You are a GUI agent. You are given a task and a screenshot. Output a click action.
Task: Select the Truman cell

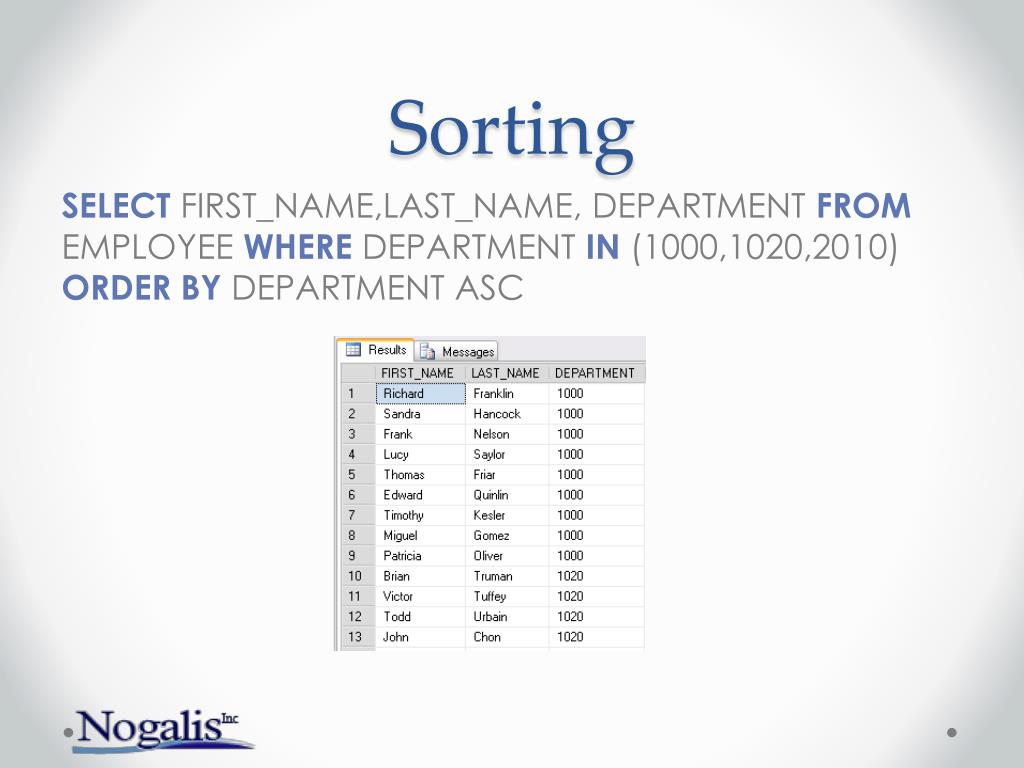[507, 576]
